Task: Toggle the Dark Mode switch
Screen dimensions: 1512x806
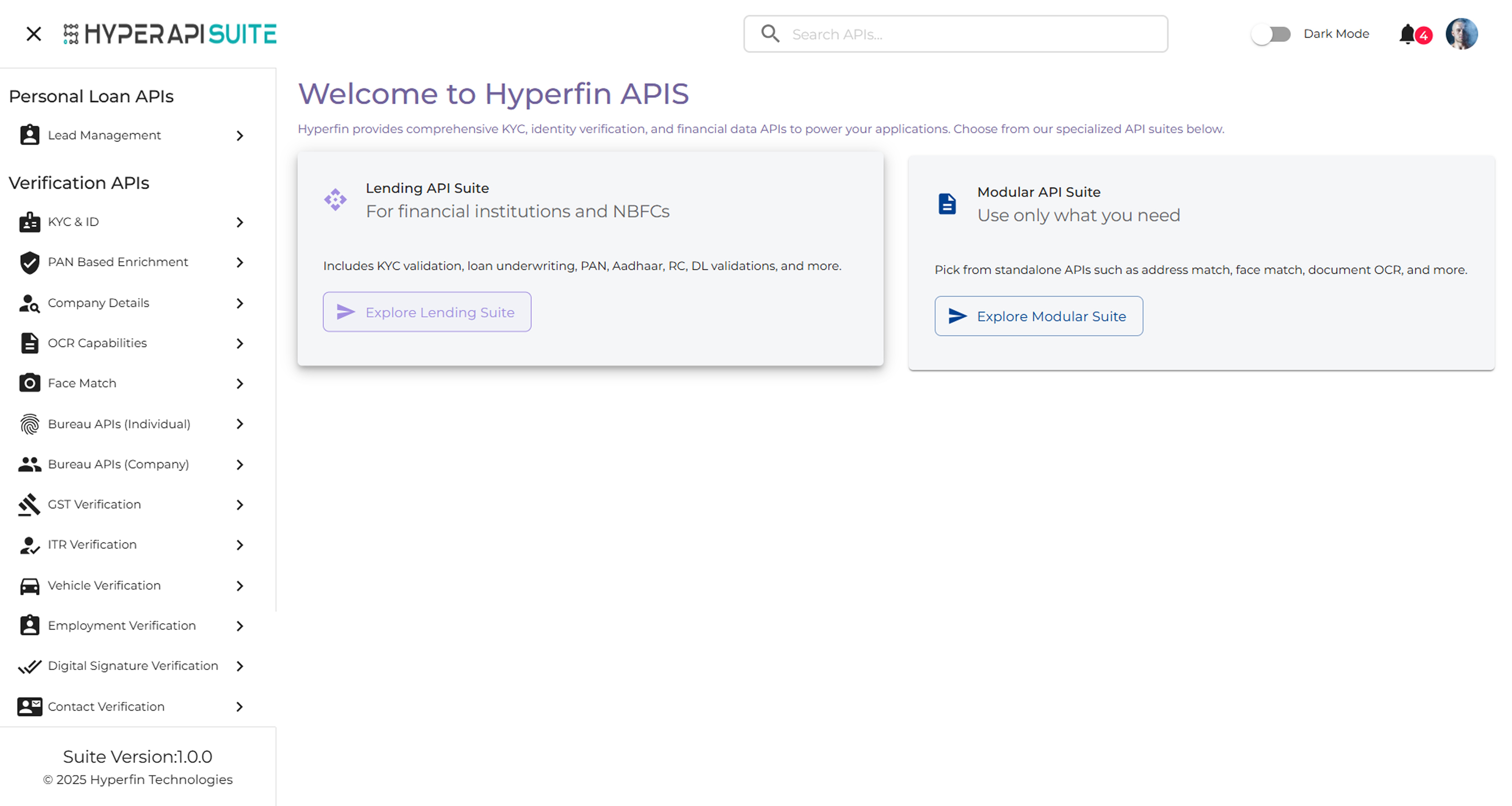Action: tap(1271, 34)
